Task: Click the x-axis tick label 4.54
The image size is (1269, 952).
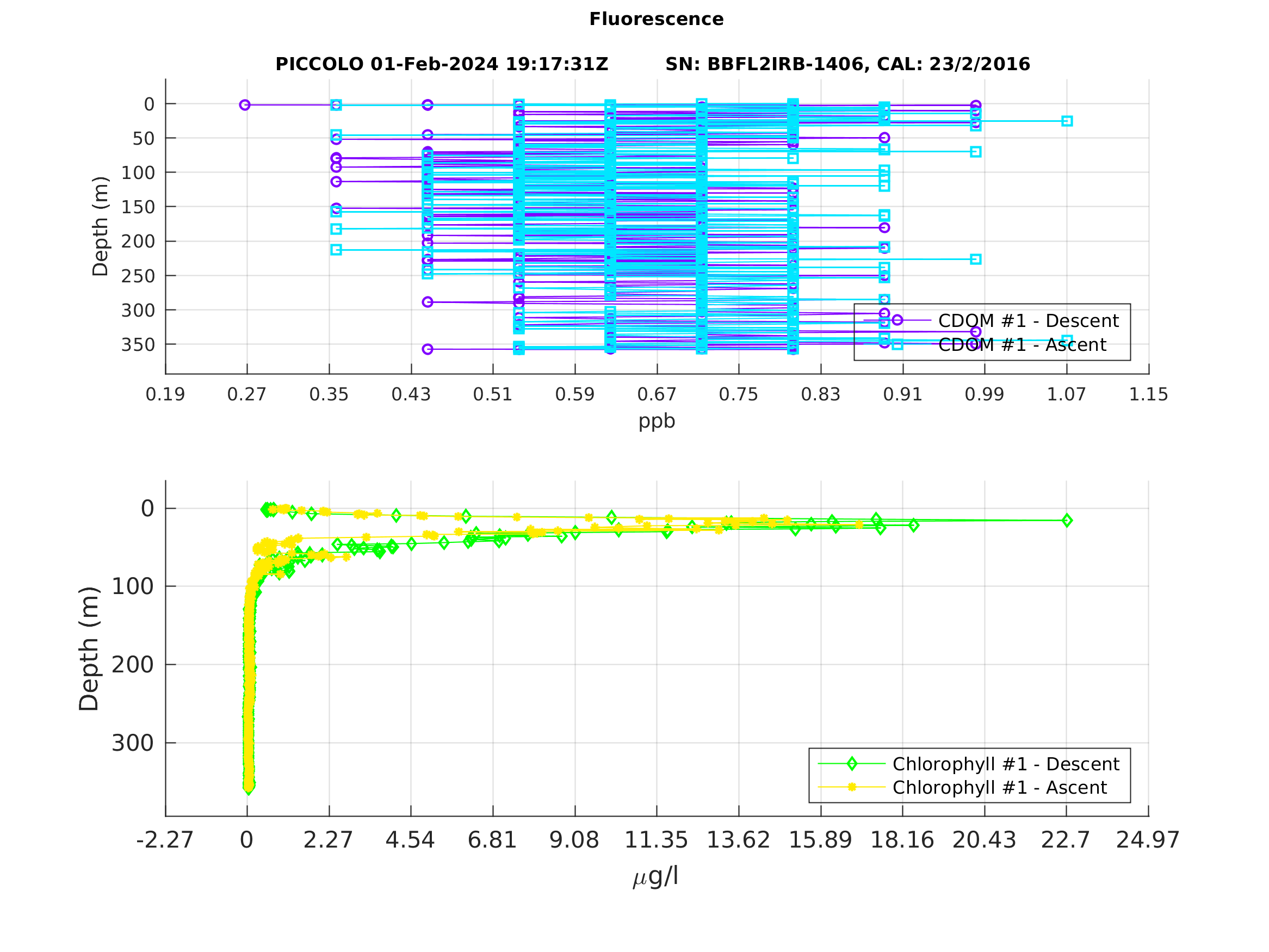Action: (410, 840)
